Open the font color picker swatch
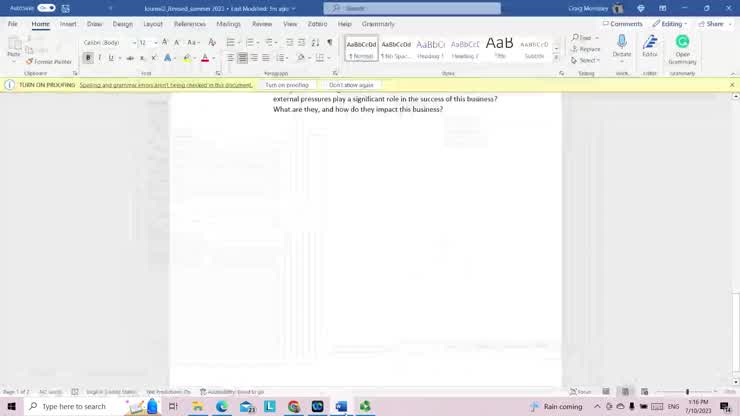Screen dimensions: 740x416 [205, 58]
